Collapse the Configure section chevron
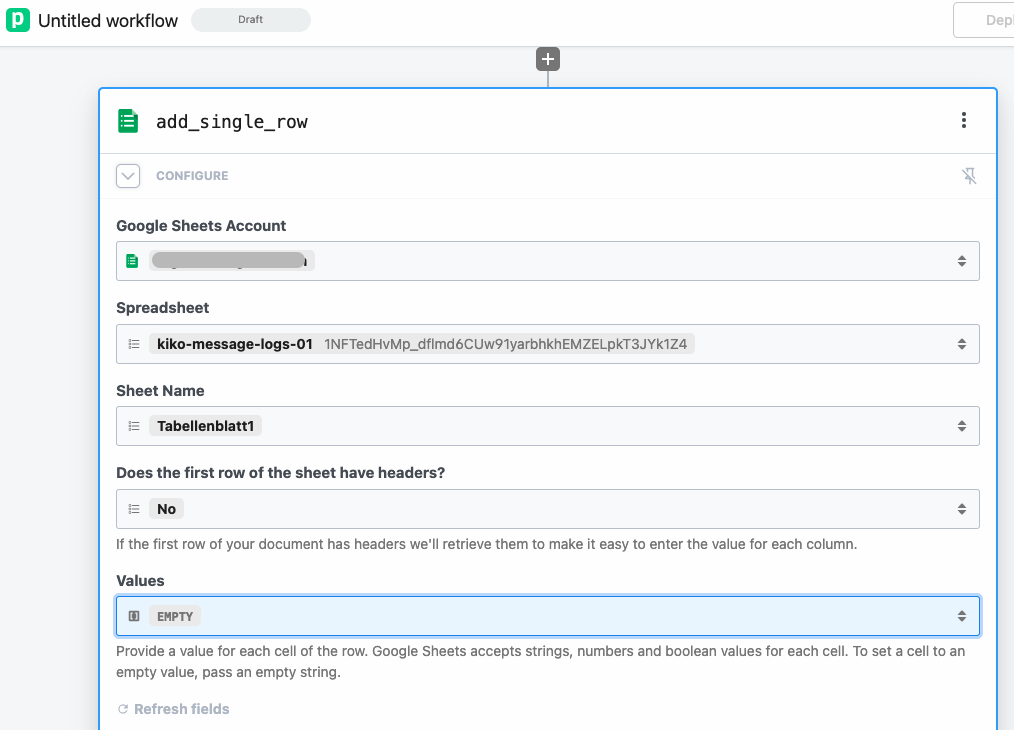This screenshot has height=730, width=1014. pyautogui.click(x=128, y=176)
